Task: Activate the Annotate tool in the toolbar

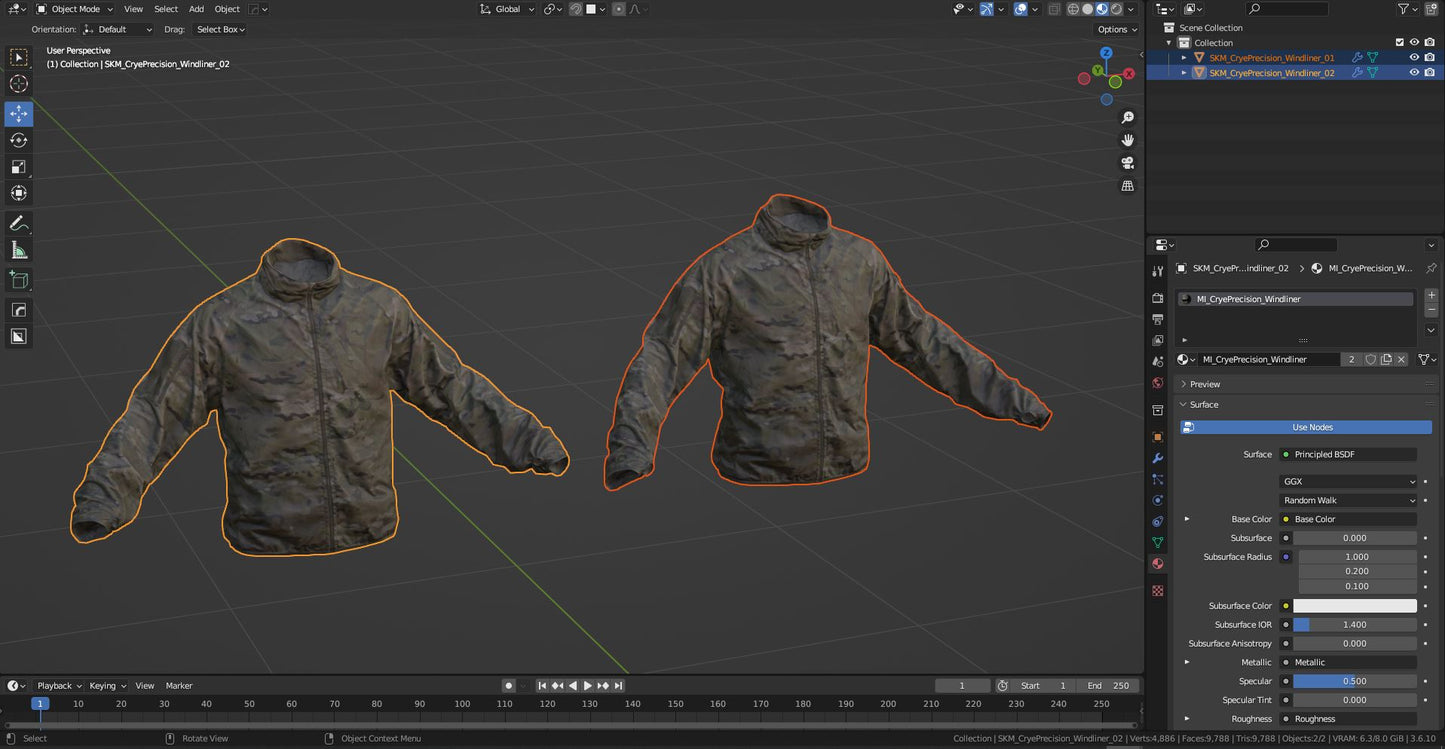Action: [18, 222]
